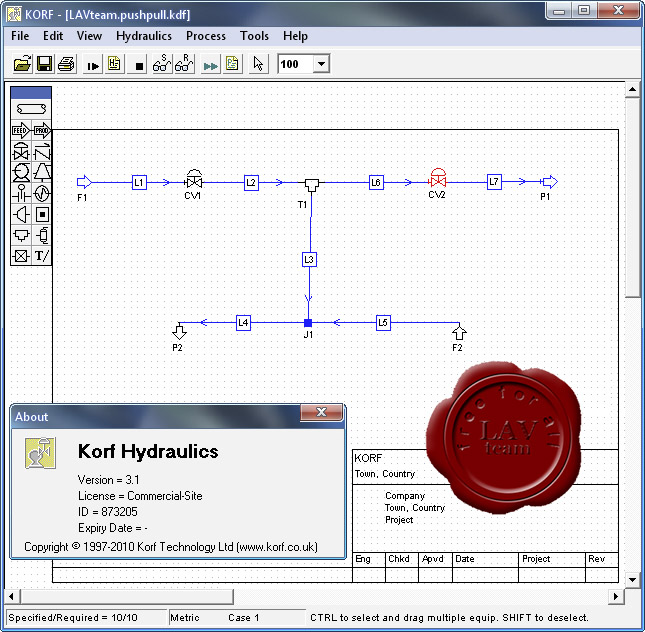This screenshot has height=632, width=645.
Task: Run the hydraulics simulation (play bar icon)
Action: point(93,65)
